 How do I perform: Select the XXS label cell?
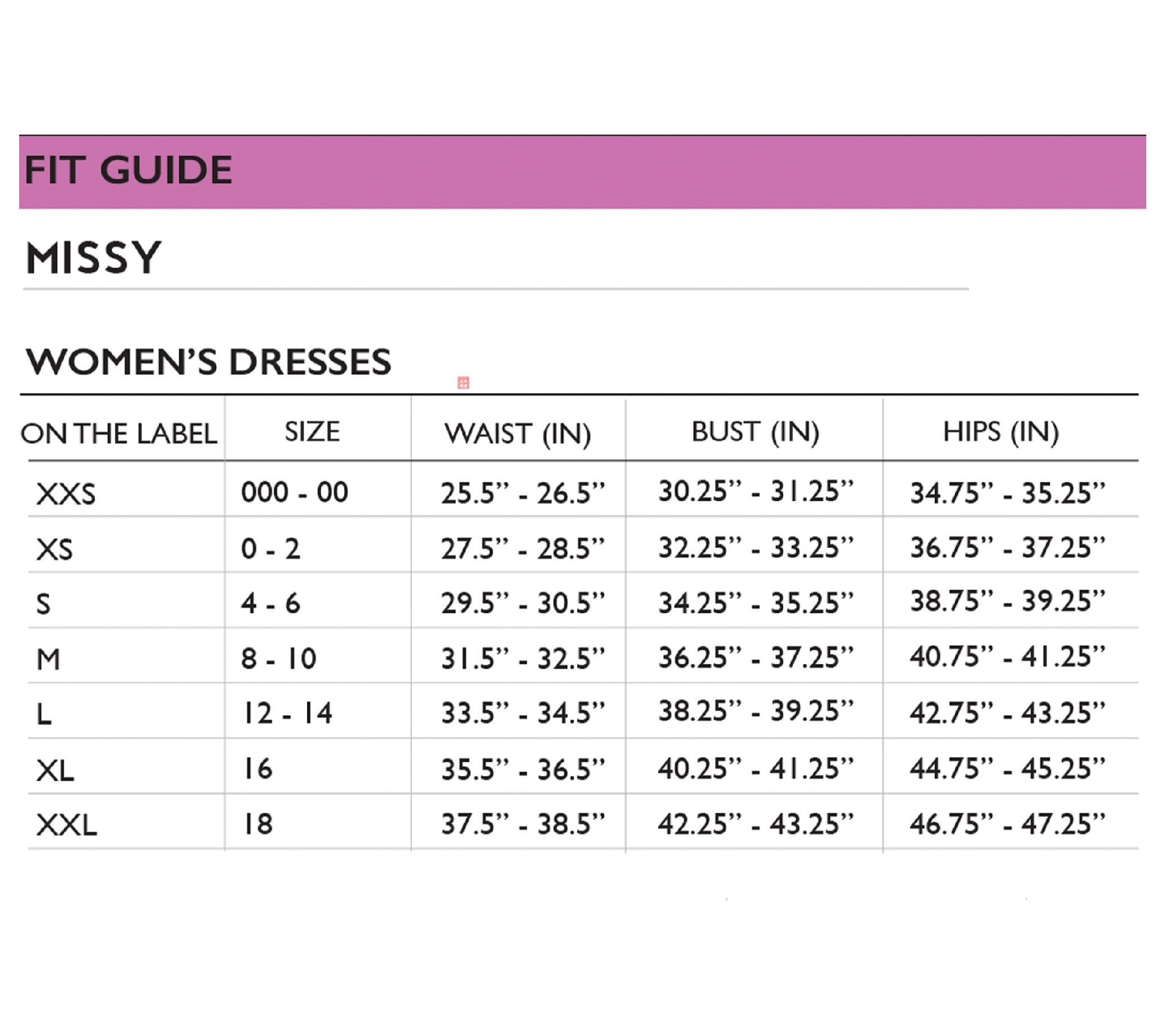point(65,493)
